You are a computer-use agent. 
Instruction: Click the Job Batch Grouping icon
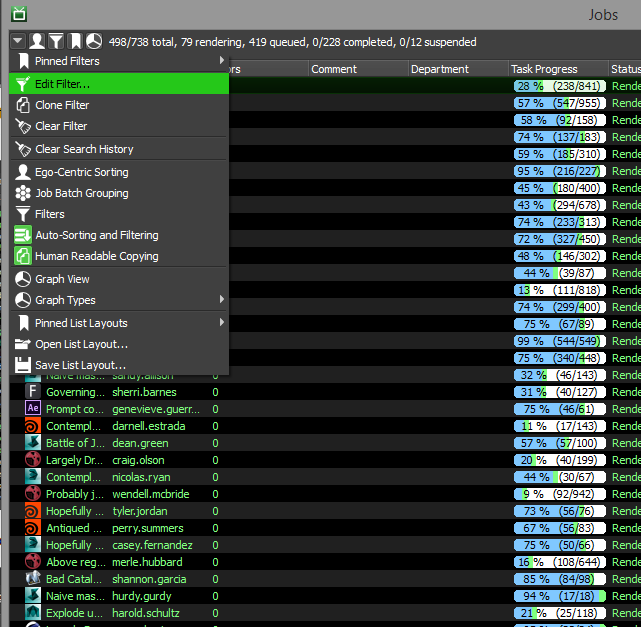(x=23, y=193)
